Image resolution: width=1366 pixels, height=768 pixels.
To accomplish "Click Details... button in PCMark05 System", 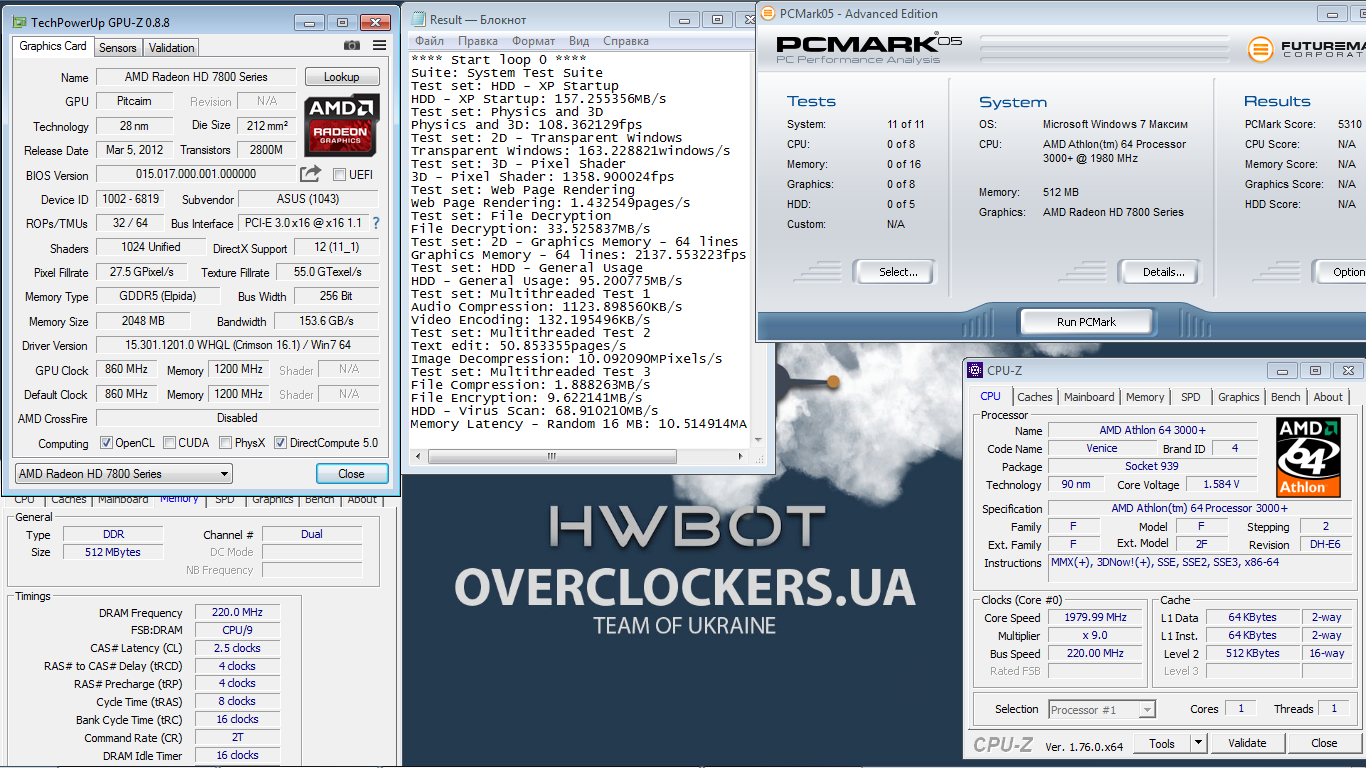I will [x=1163, y=272].
